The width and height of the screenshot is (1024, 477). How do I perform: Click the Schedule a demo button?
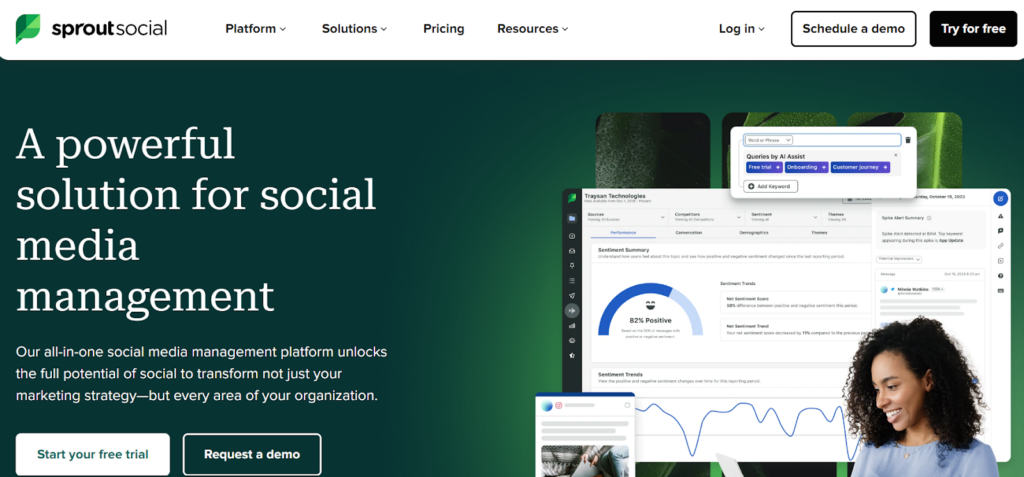click(853, 29)
